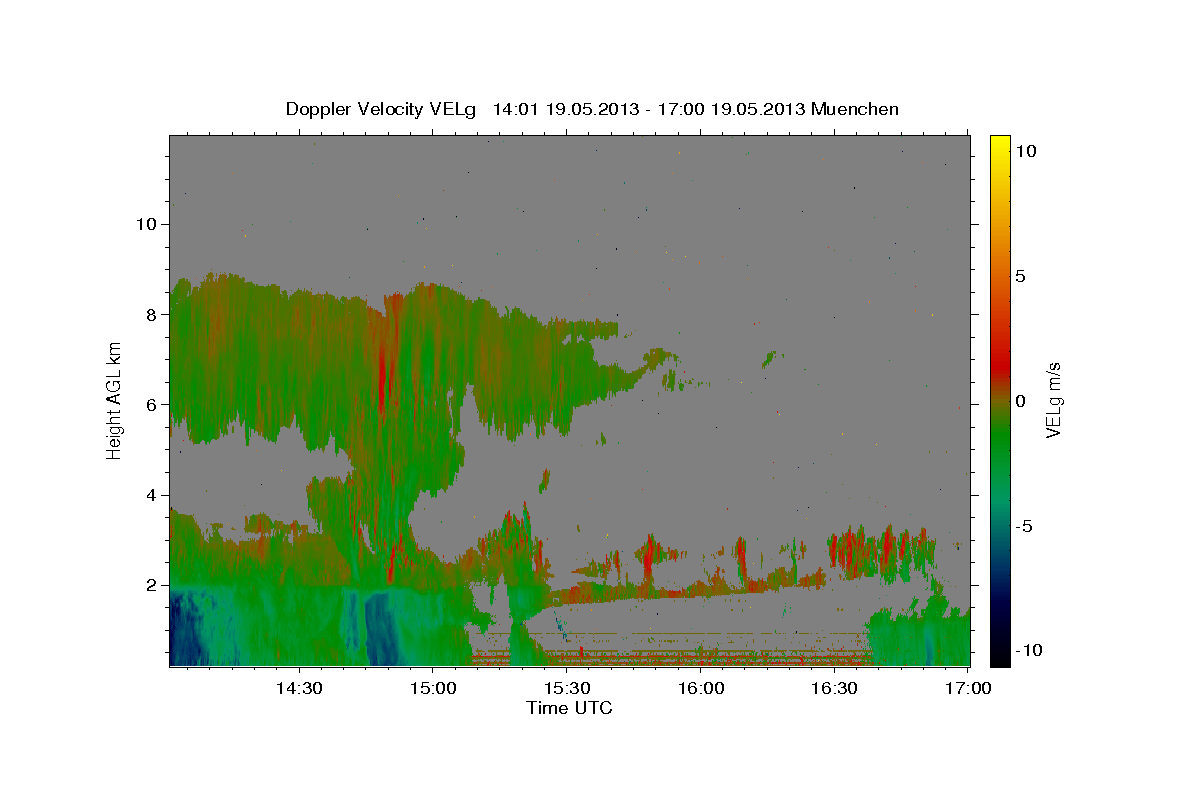This screenshot has height=800, width=1200.
Task: Click the 15:30 time tick label
Action: (x=567, y=688)
